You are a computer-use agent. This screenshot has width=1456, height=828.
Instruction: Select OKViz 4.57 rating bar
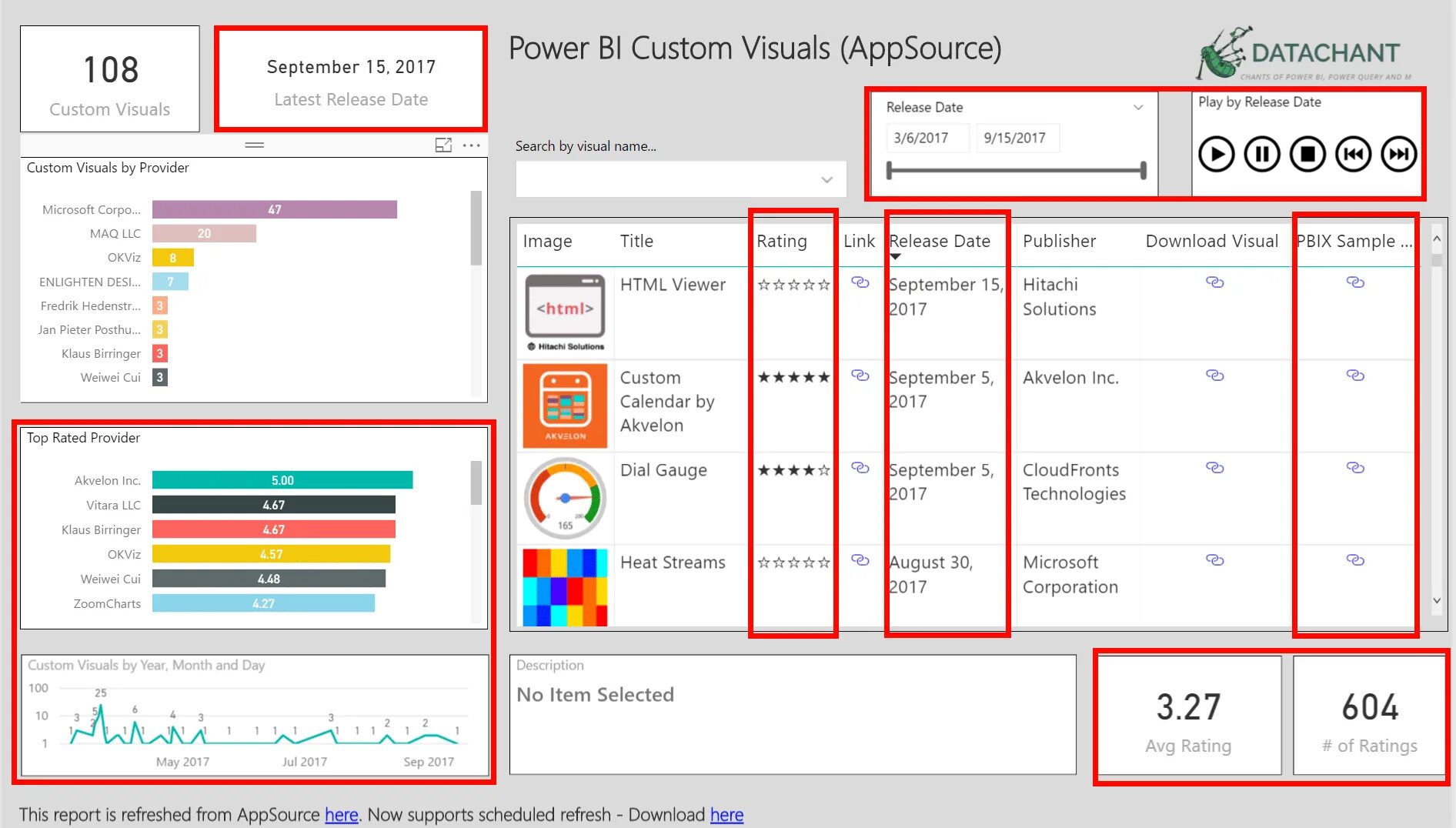click(271, 554)
